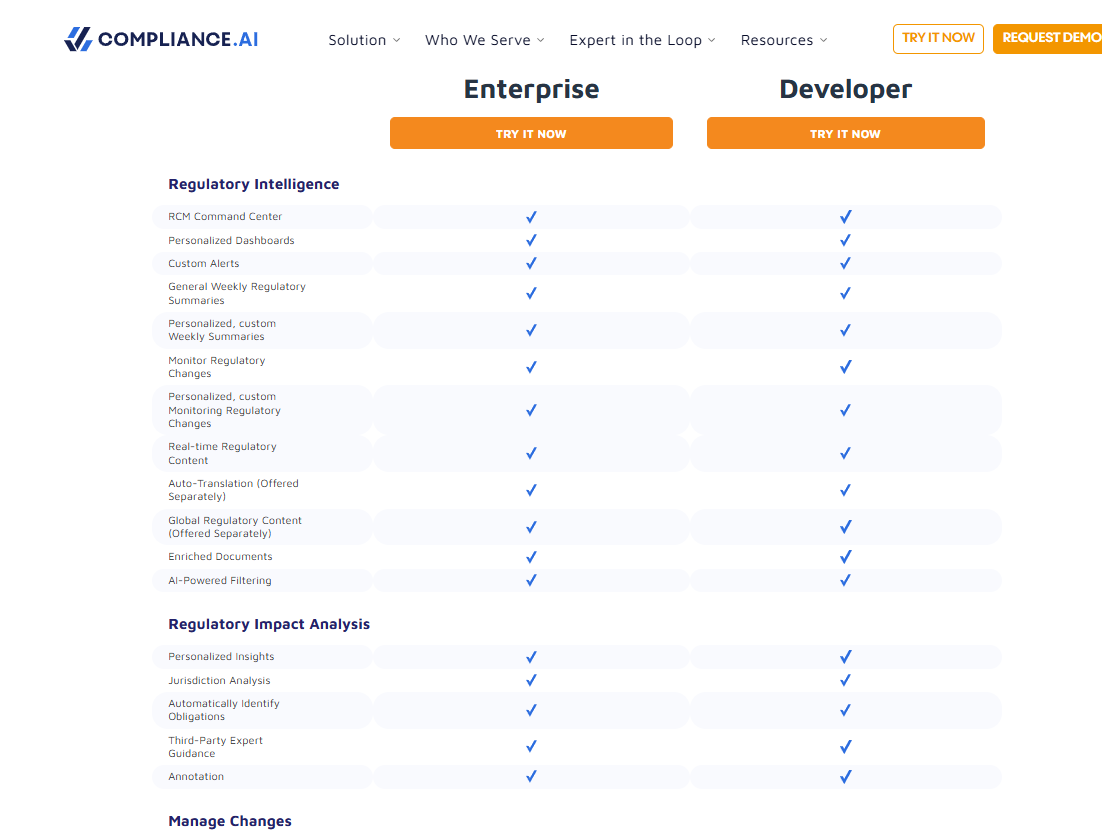Viewport: 1102px width, 836px height.
Task: Click the Jurisdiction Analysis label
Action: (x=219, y=680)
